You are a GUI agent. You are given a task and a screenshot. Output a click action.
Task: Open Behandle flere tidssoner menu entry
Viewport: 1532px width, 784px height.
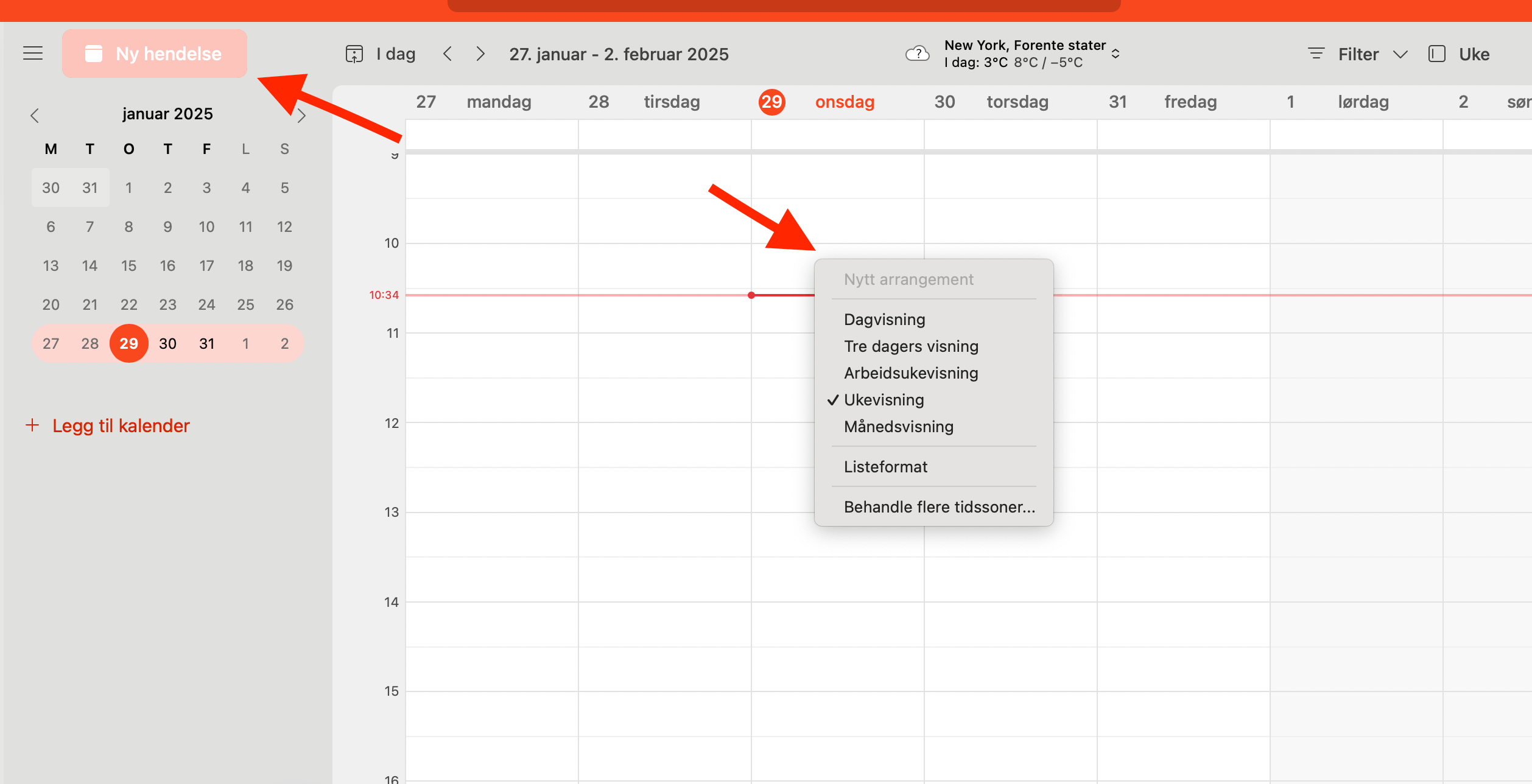click(x=939, y=507)
